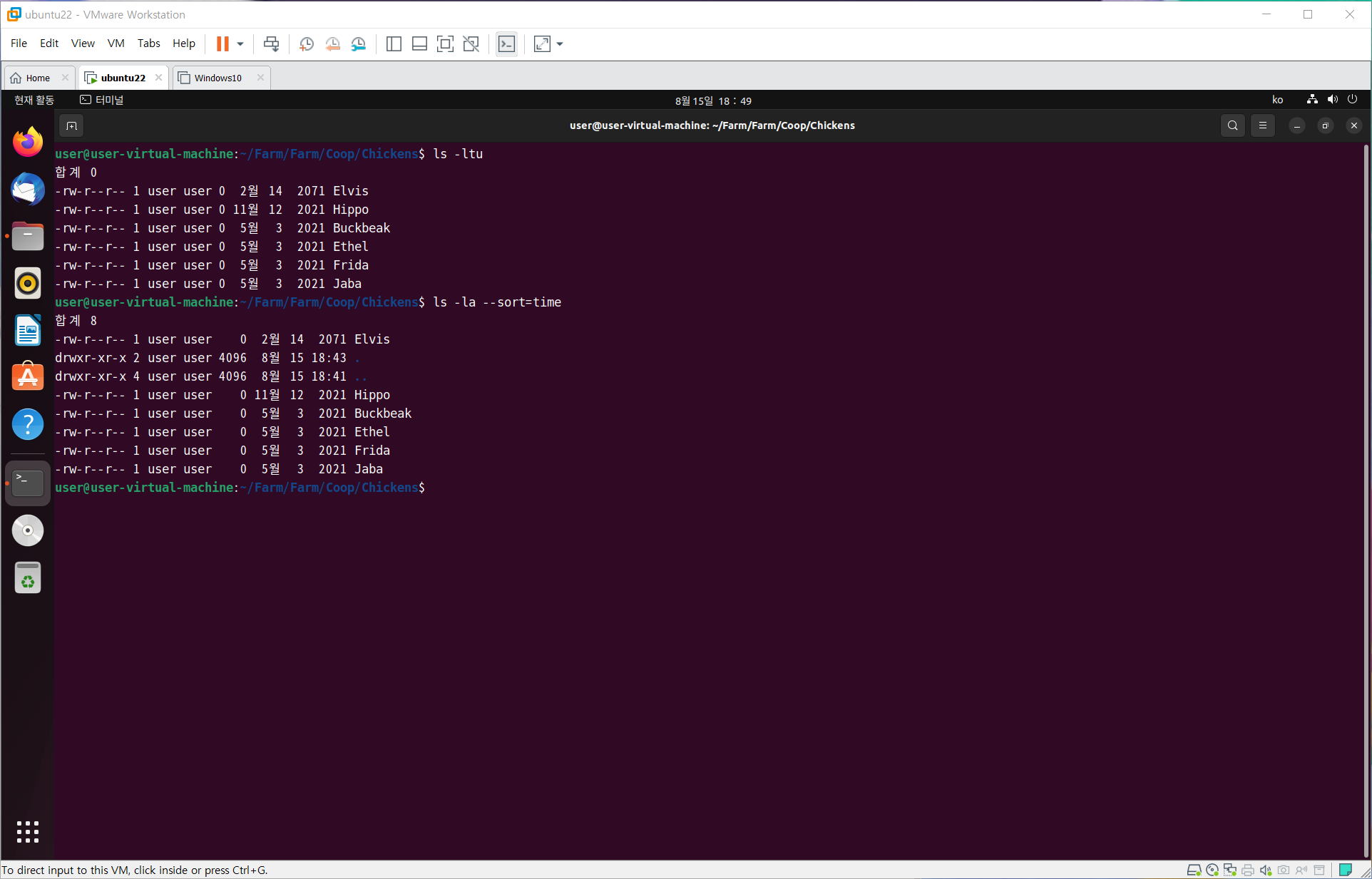Toggle the thumbnail bar view
Image resolution: width=1372 pixels, height=879 pixels.
(x=419, y=44)
